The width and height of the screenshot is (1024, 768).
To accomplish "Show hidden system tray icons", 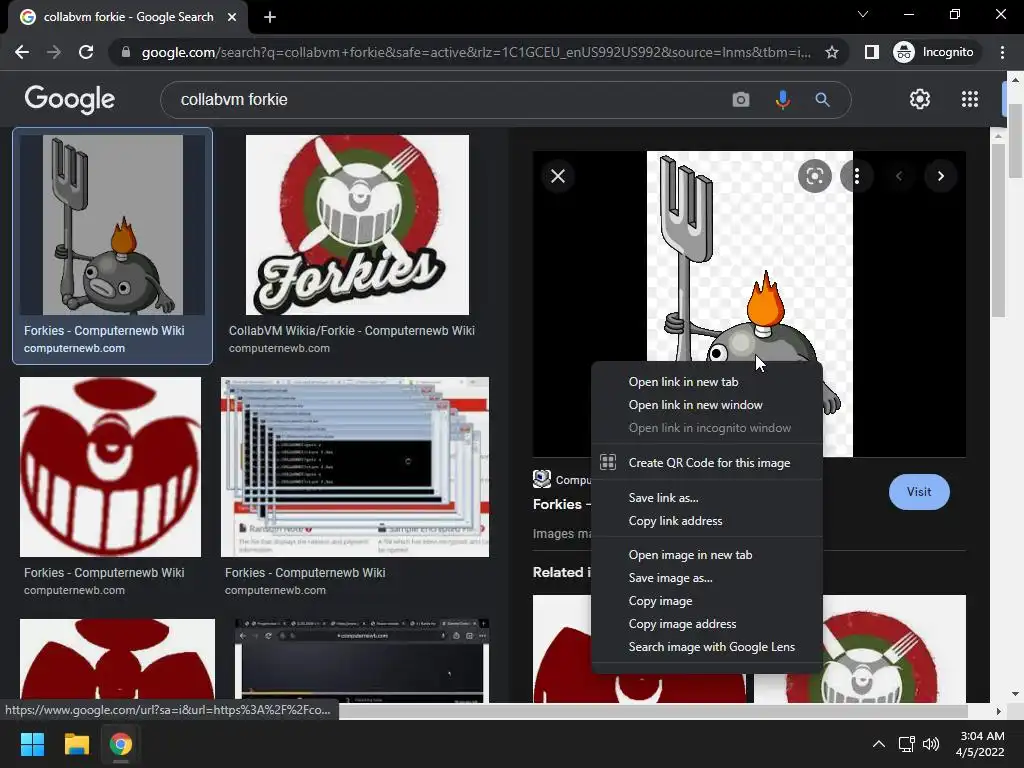I will point(878,744).
